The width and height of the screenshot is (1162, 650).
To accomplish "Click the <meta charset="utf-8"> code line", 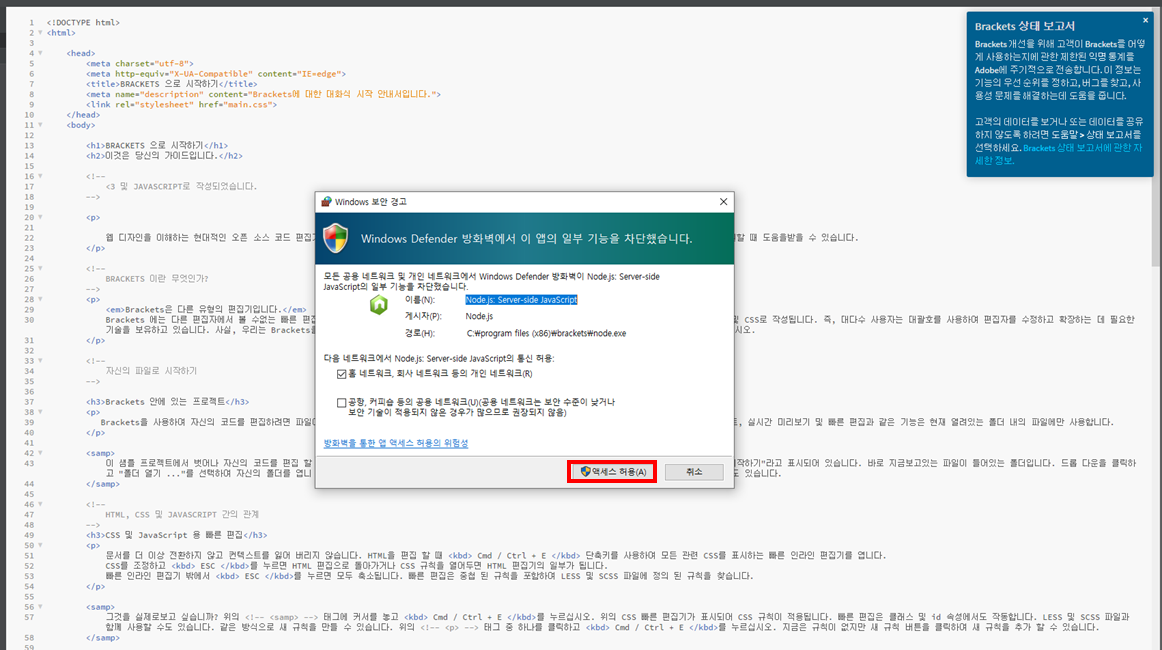I will pyautogui.click(x=139, y=64).
